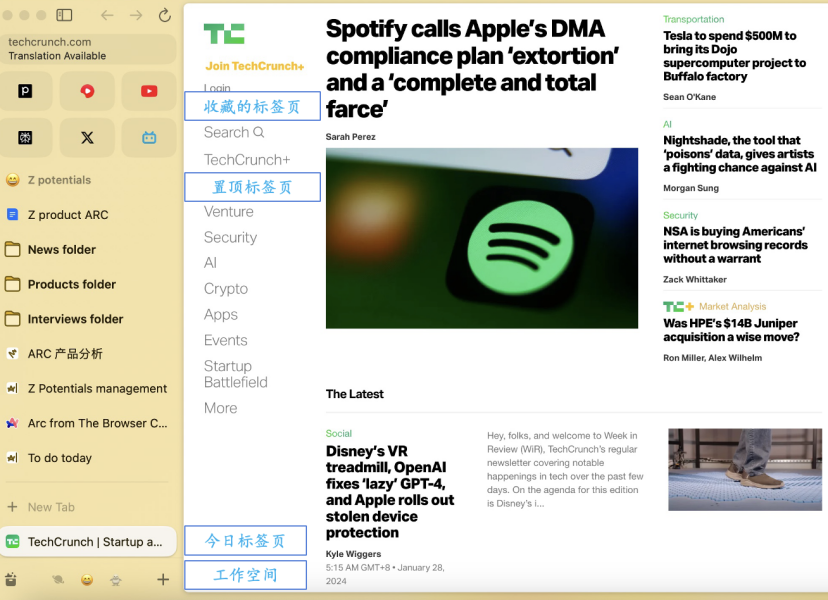Go back with the left arrow
This screenshot has width=828, height=600.
pyautogui.click(x=107, y=15)
